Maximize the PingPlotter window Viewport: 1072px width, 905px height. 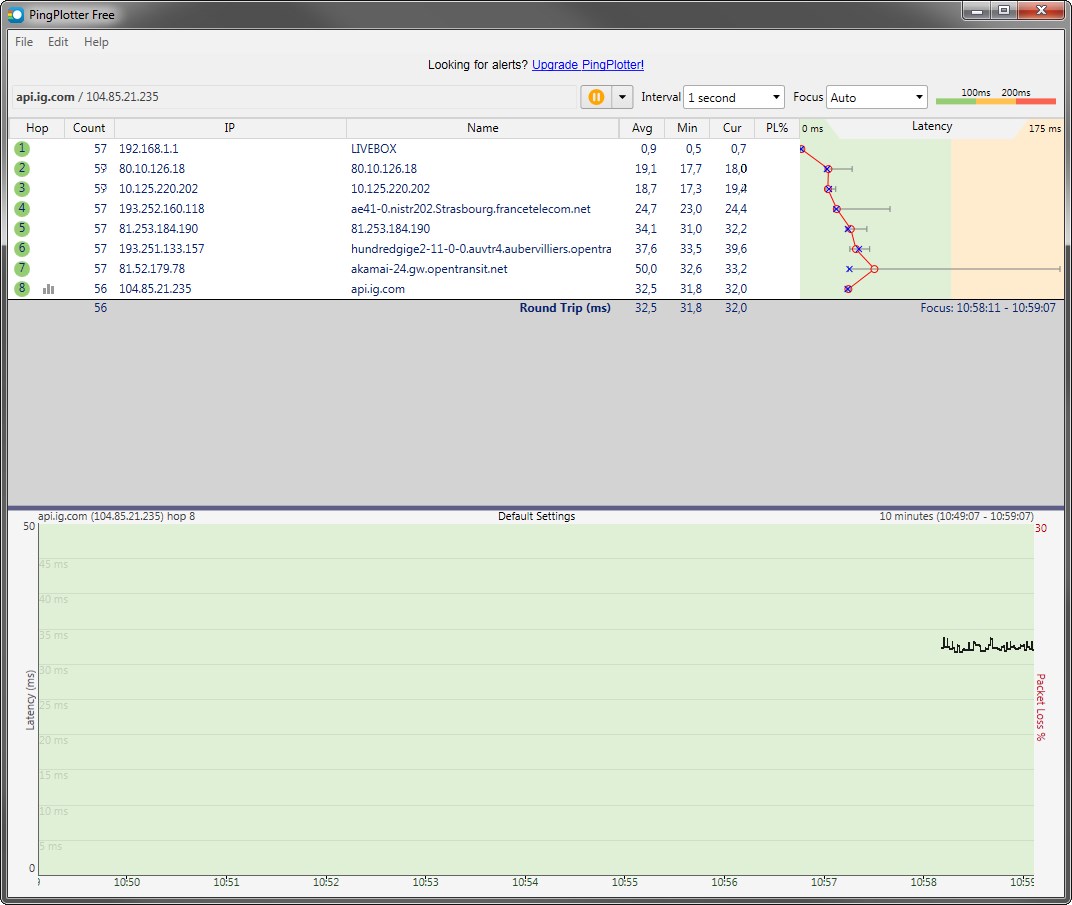[1004, 10]
